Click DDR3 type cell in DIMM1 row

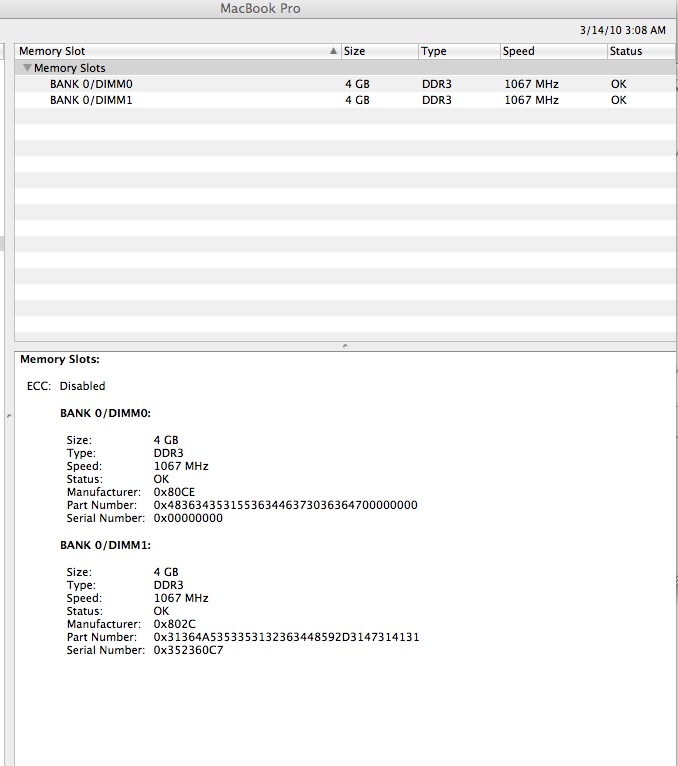pyautogui.click(x=437, y=100)
